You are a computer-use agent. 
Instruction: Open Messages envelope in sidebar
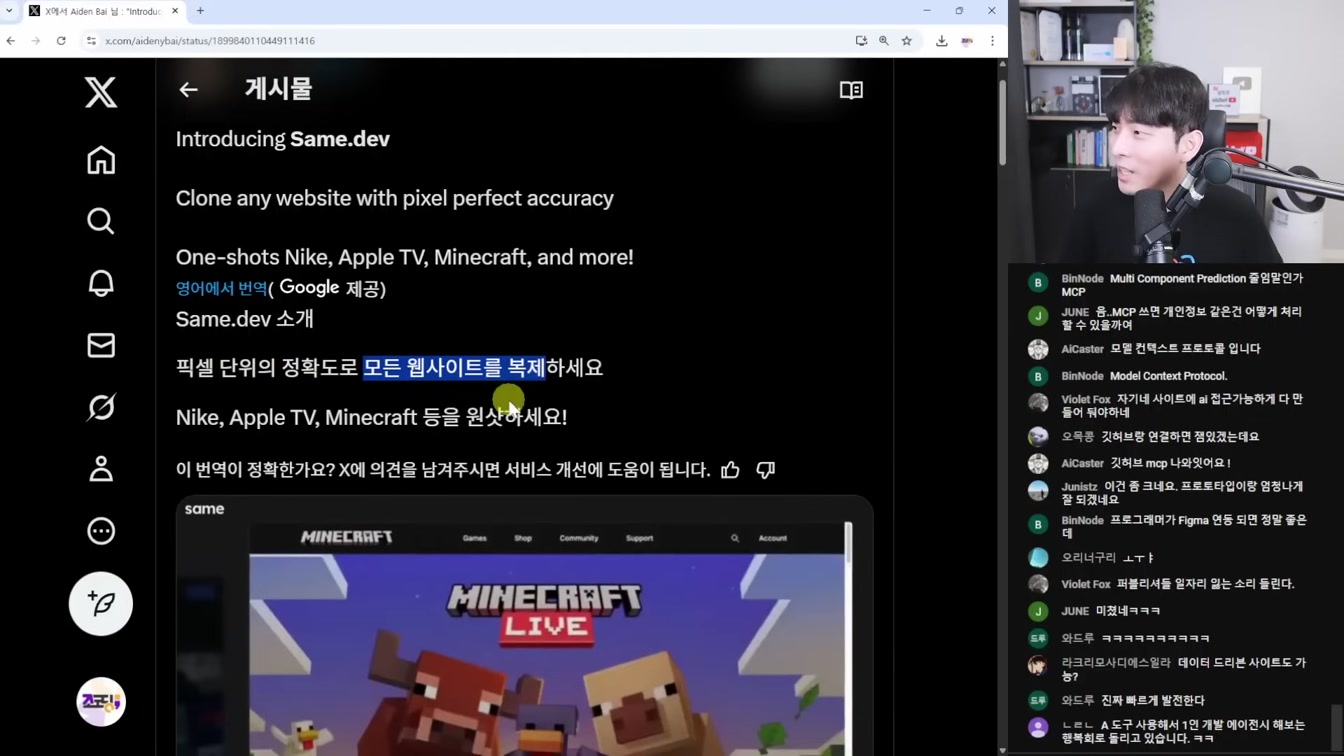(x=100, y=345)
